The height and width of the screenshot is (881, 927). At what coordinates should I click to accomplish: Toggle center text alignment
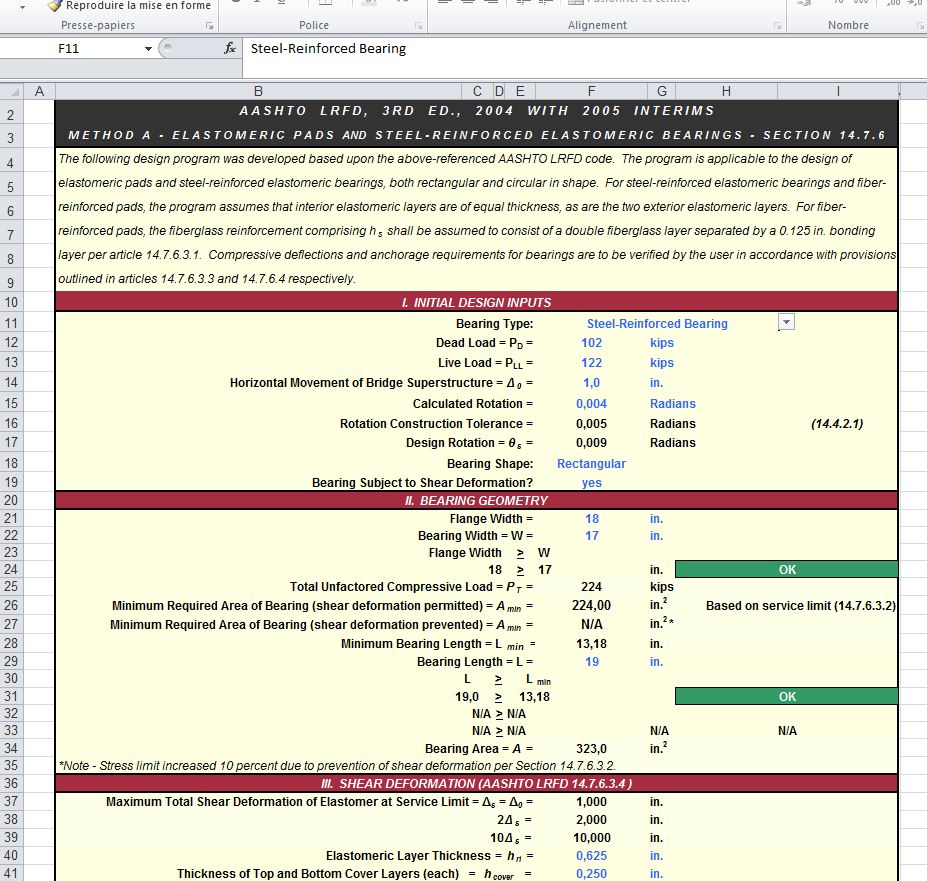pyautogui.click(x=468, y=3)
